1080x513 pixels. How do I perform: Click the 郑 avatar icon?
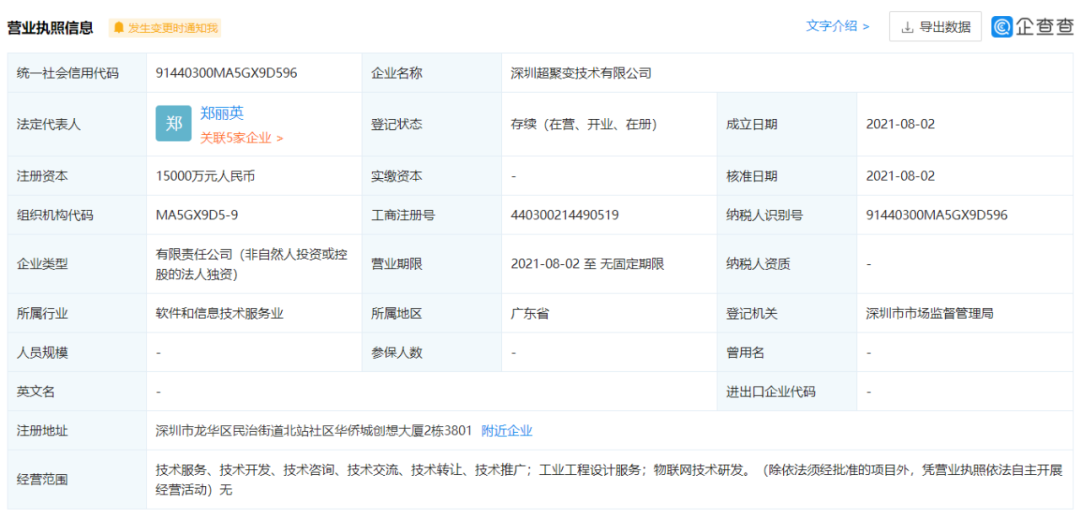click(x=174, y=124)
